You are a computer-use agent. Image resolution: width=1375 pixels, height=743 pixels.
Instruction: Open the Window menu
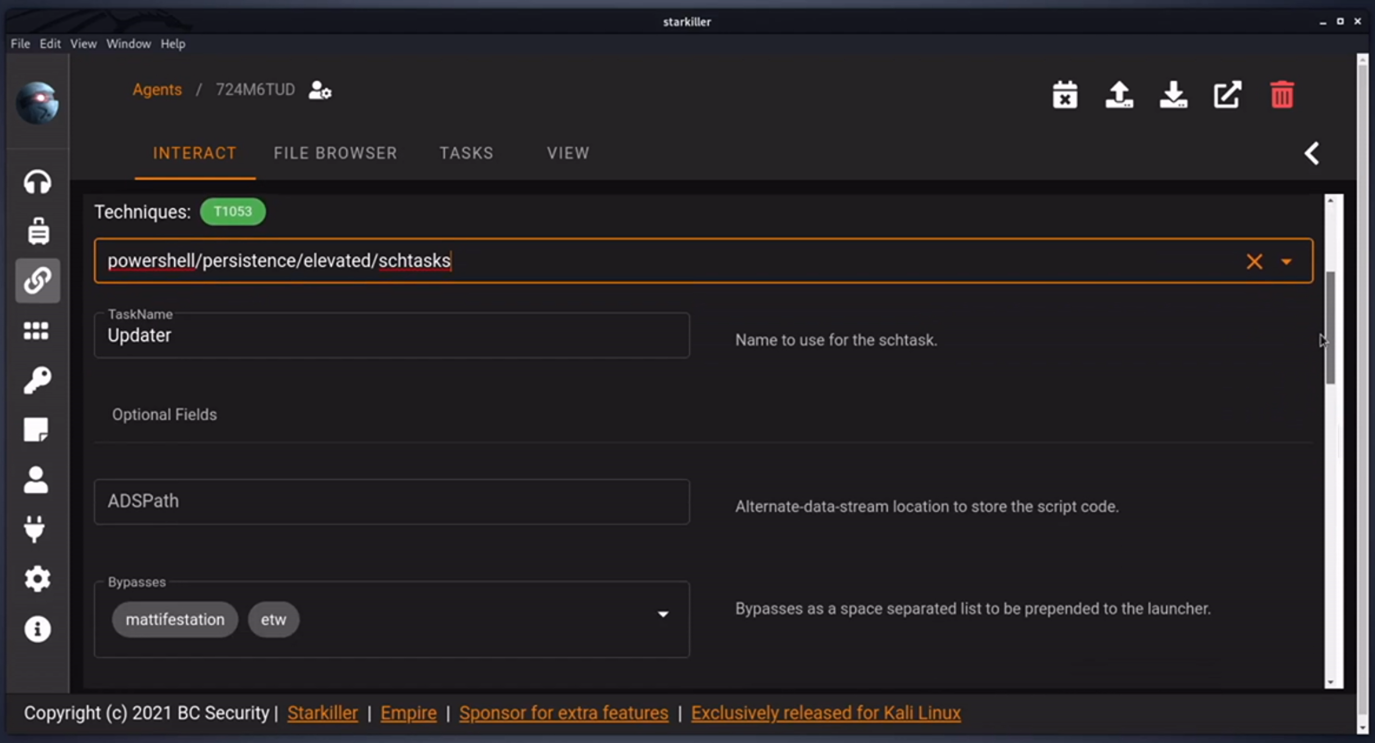[128, 44]
